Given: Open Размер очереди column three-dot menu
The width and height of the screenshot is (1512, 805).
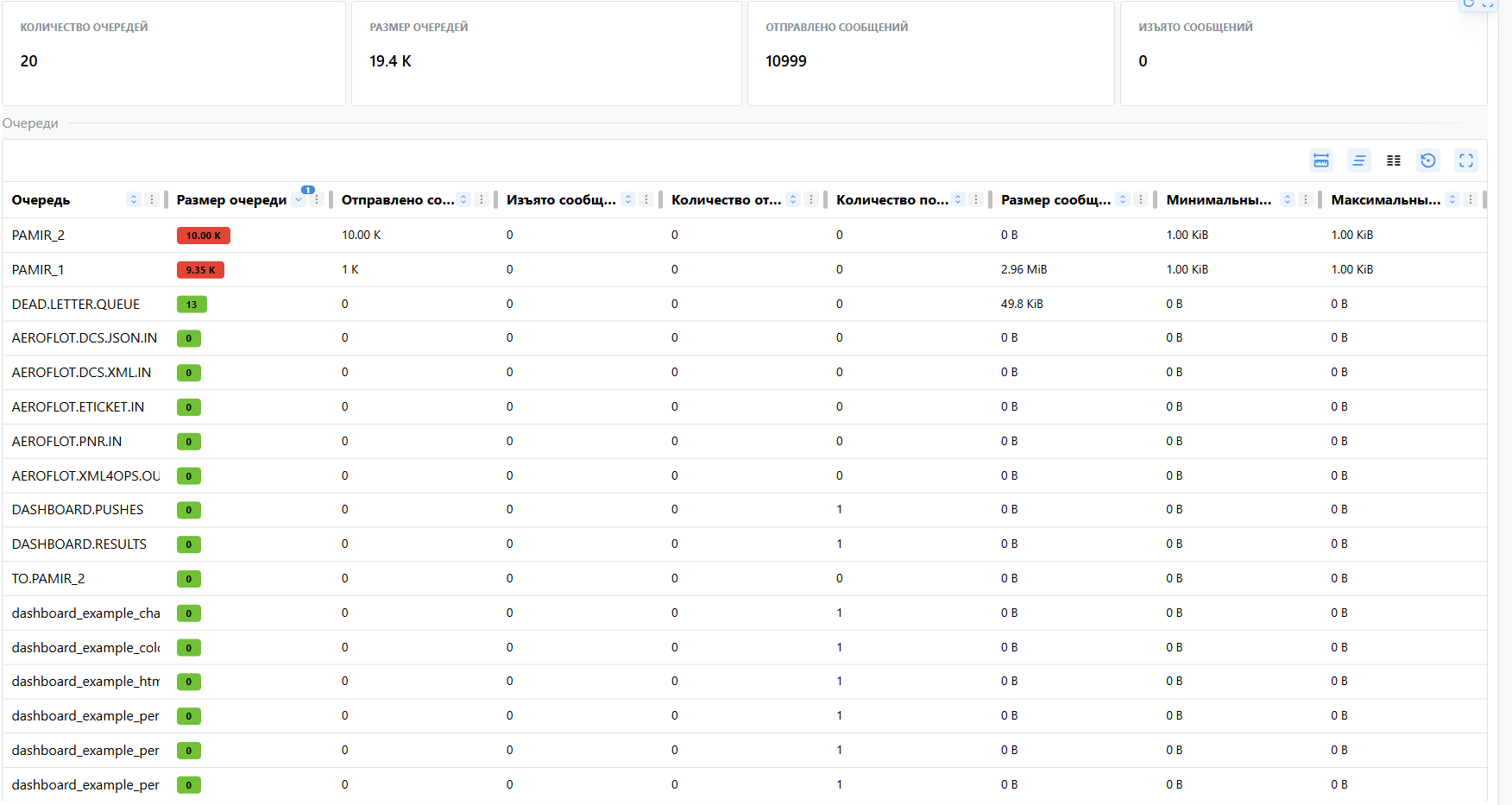Looking at the screenshot, I should click(317, 200).
